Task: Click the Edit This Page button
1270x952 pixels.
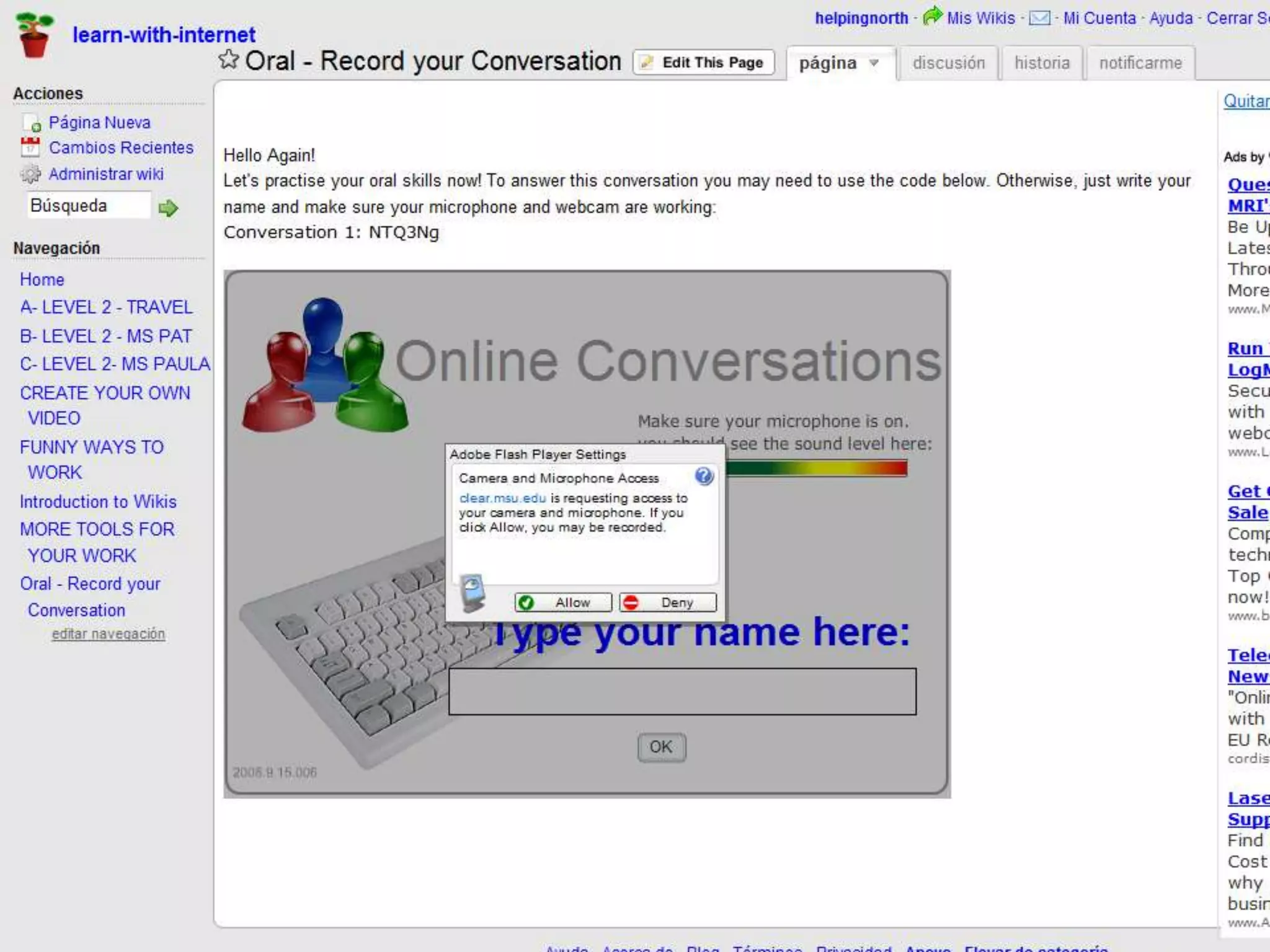Action: 704,63
